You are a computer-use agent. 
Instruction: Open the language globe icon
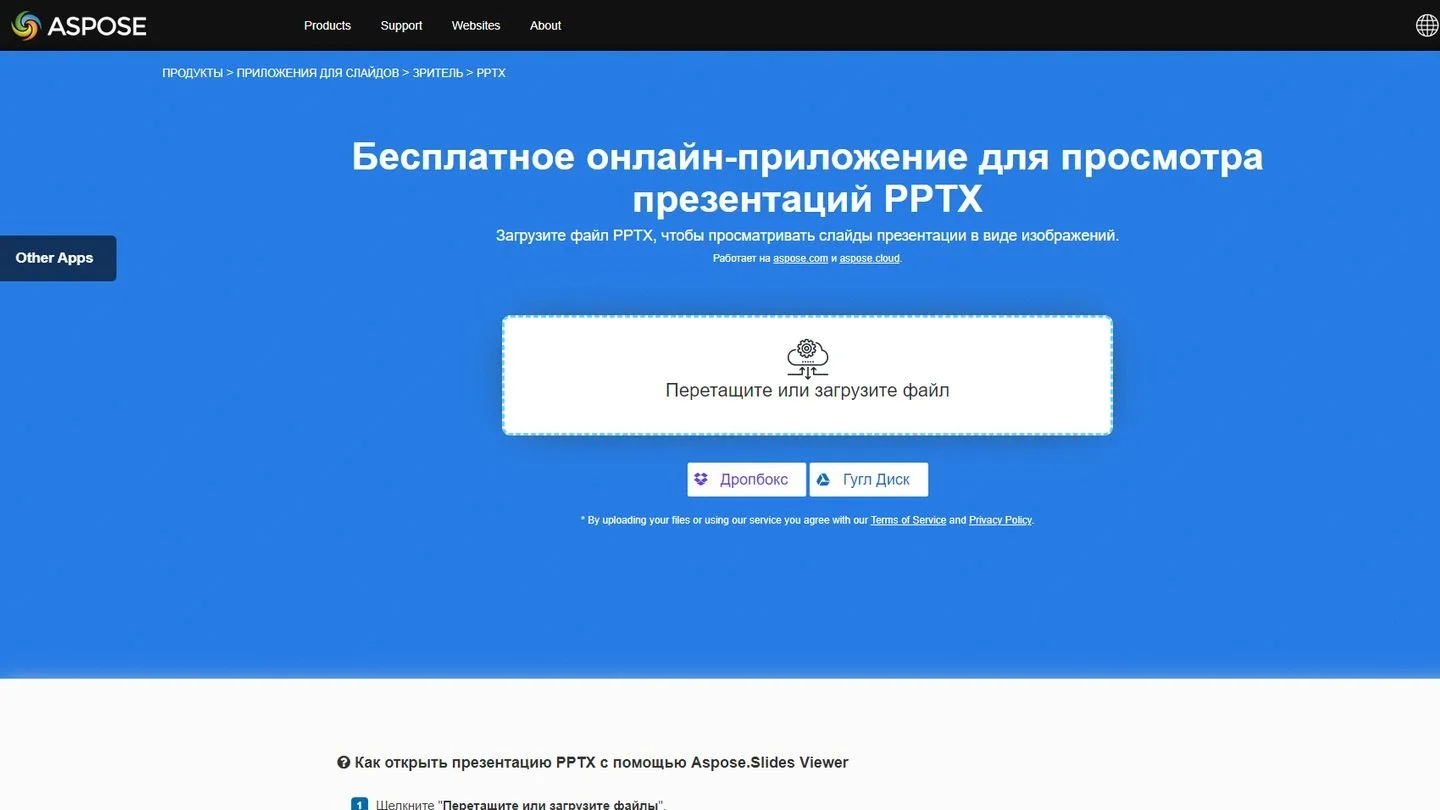pos(1427,25)
